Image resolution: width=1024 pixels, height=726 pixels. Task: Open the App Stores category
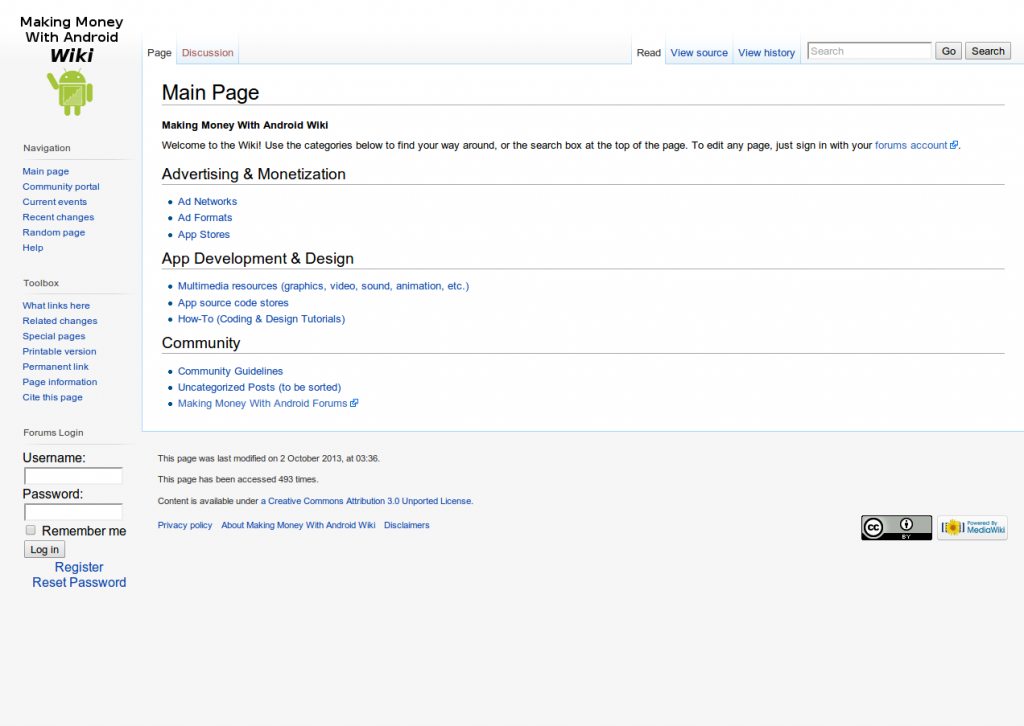pyautogui.click(x=204, y=234)
